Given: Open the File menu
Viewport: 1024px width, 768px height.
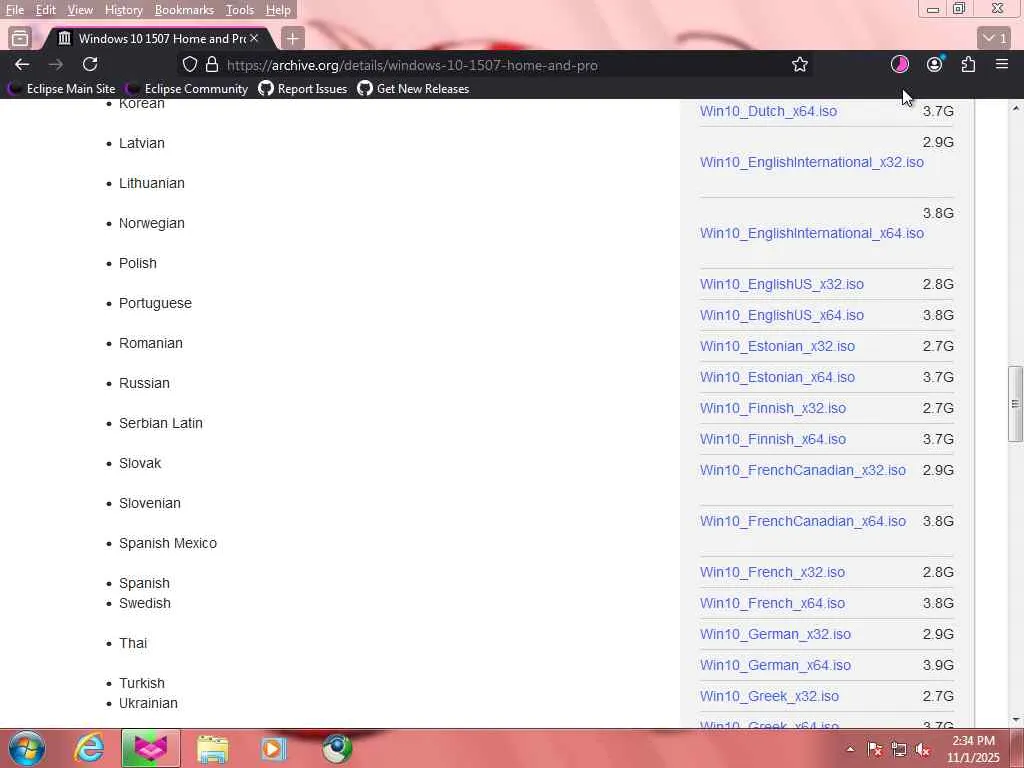Looking at the screenshot, I should point(14,10).
